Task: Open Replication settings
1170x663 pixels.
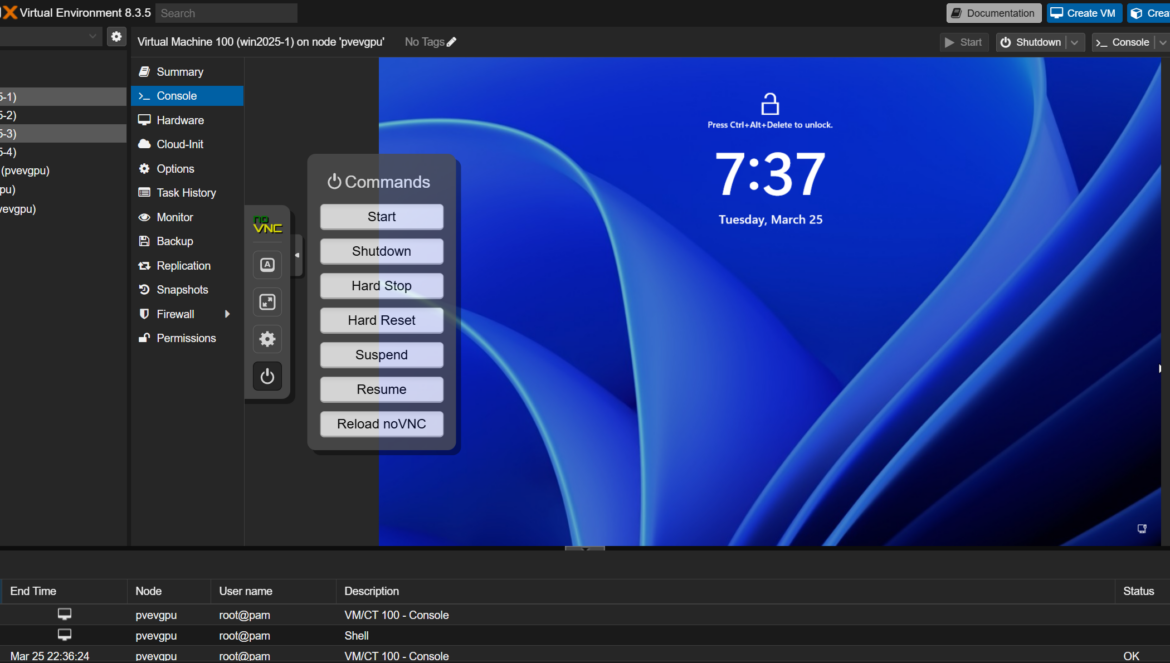Action: pyautogui.click(x=187, y=266)
